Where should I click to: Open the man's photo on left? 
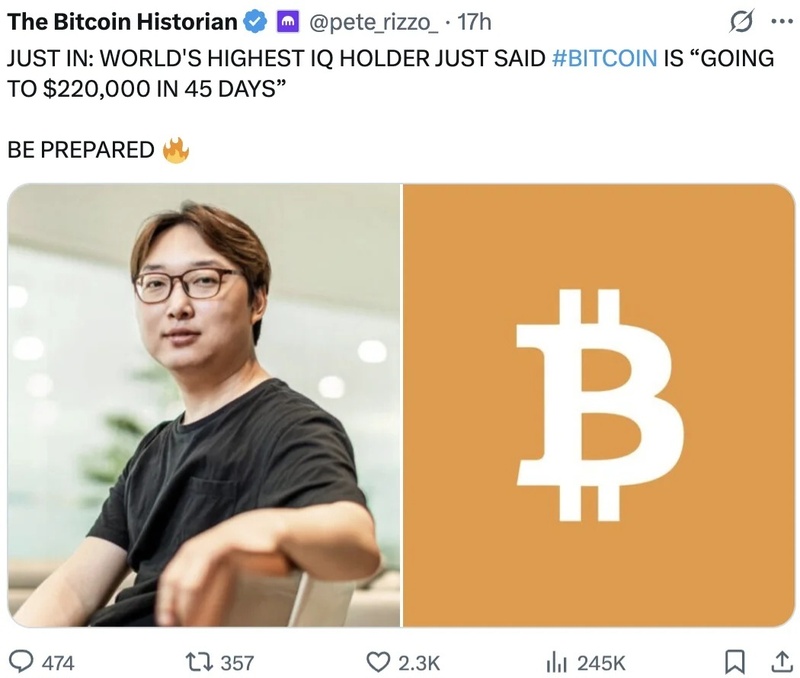pos(204,405)
